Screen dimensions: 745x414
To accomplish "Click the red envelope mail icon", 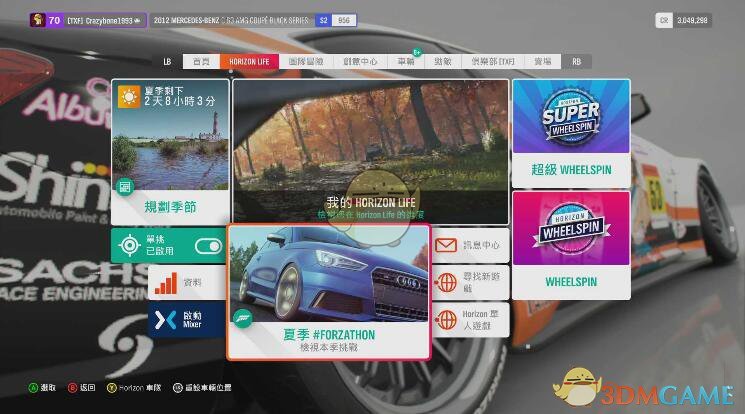I will tap(446, 245).
